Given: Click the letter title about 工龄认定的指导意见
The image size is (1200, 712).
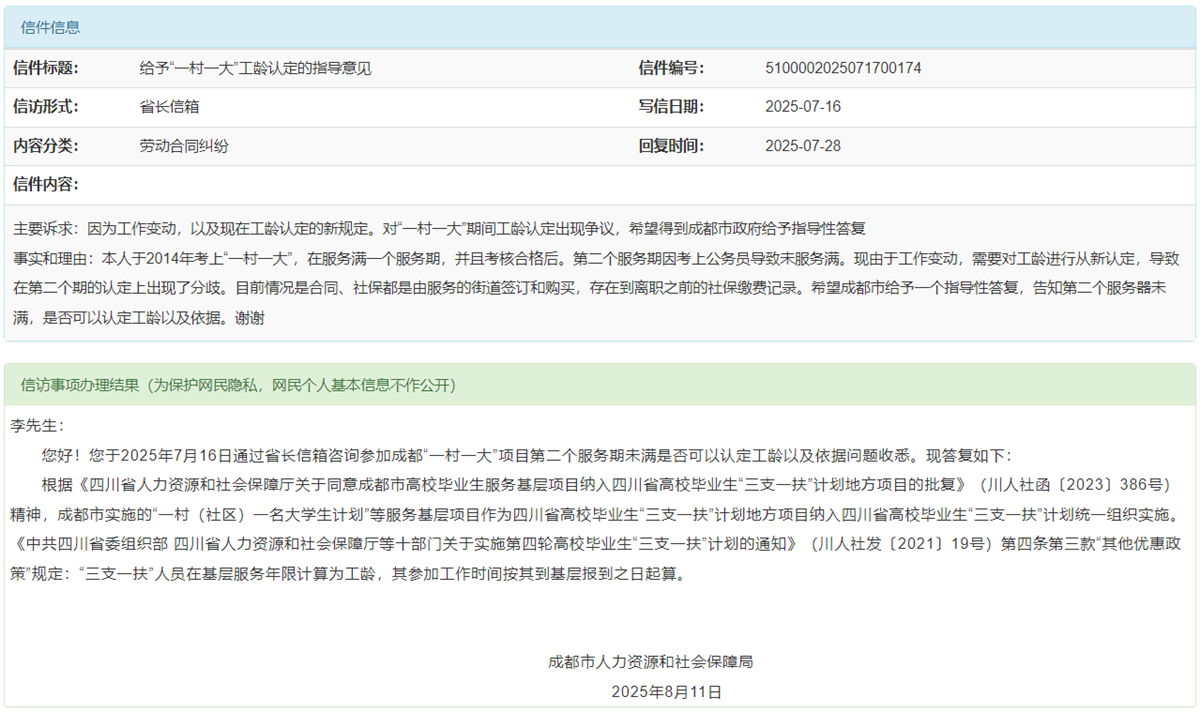Looking at the screenshot, I should pos(255,68).
